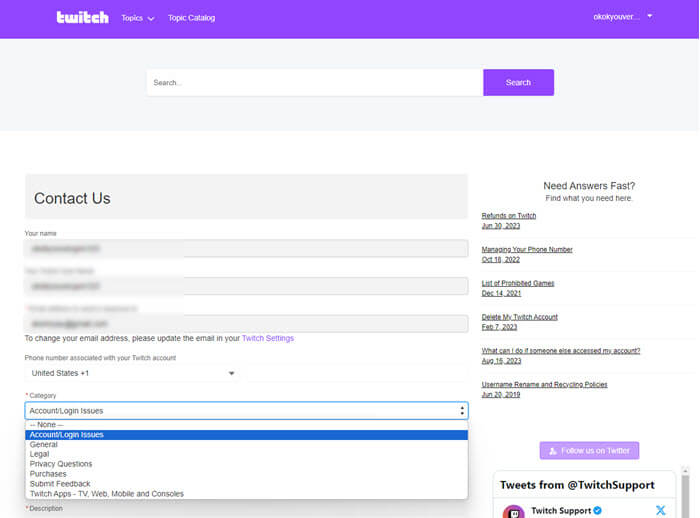Click the Twitch Support avatar icon
Image resolution: width=700 pixels, height=518 pixels.
pos(513,511)
